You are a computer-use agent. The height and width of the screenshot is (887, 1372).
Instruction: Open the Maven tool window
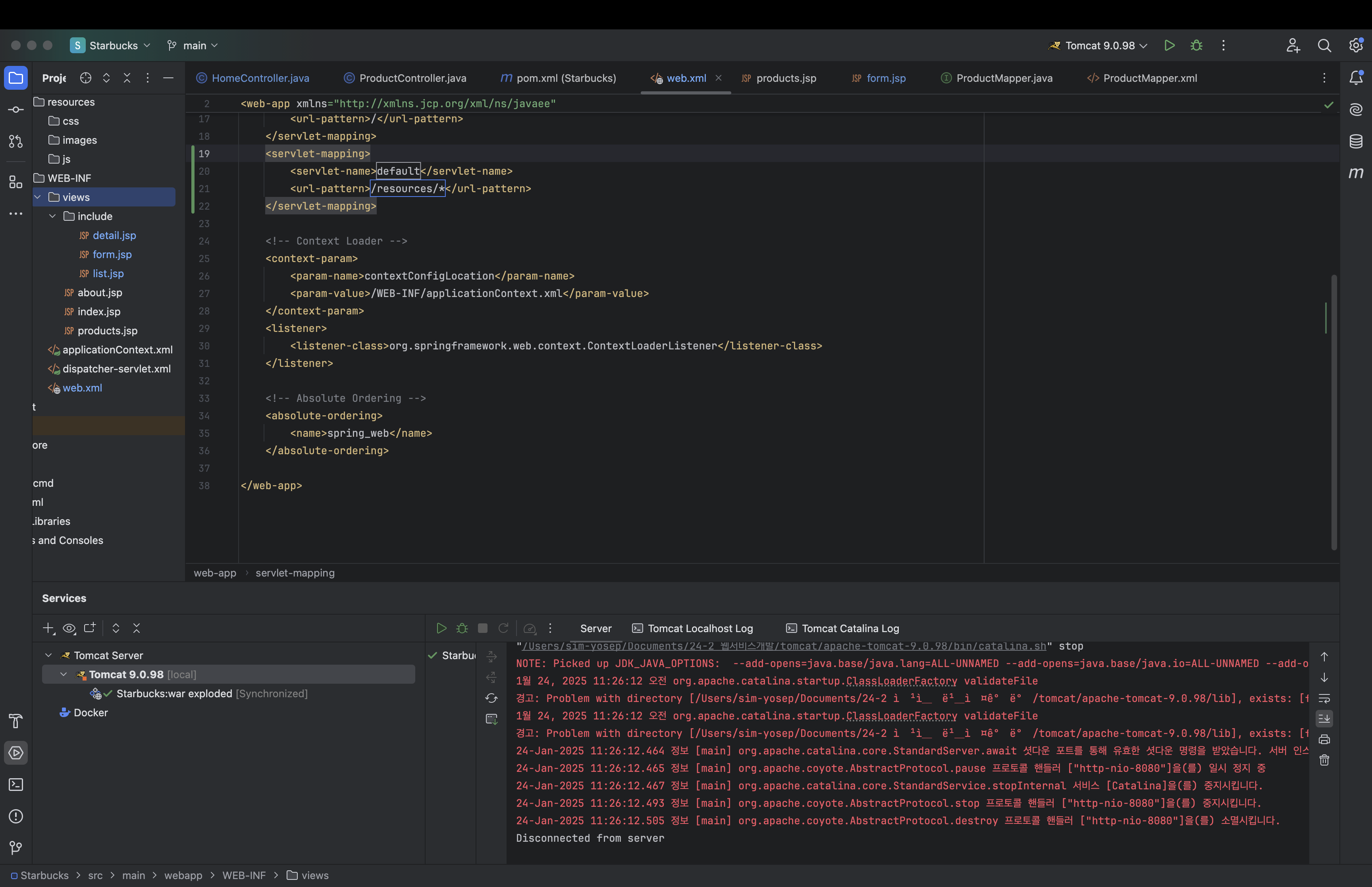tap(1356, 173)
